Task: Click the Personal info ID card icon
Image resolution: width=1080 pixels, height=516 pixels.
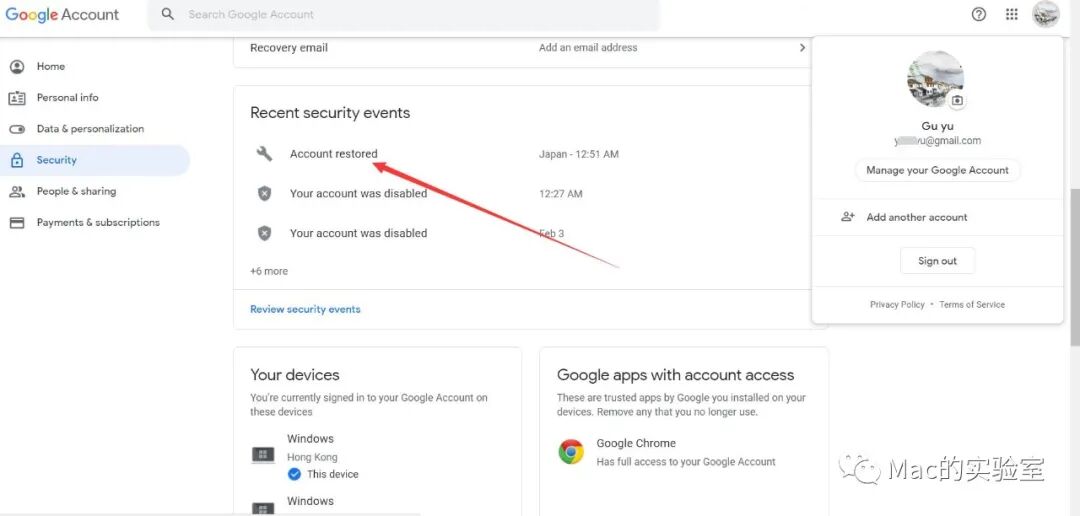Action: tap(17, 98)
